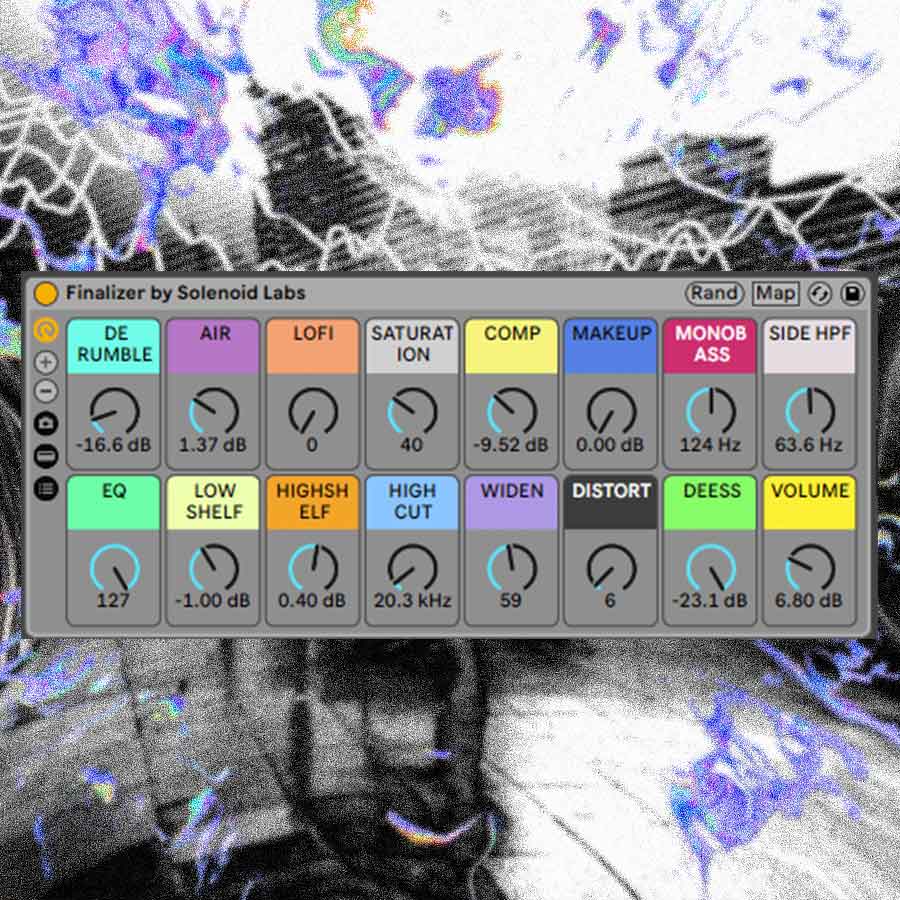Screen dimensions: 900x900
Task: Click the Rand button to randomize macros
Action: (716, 294)
